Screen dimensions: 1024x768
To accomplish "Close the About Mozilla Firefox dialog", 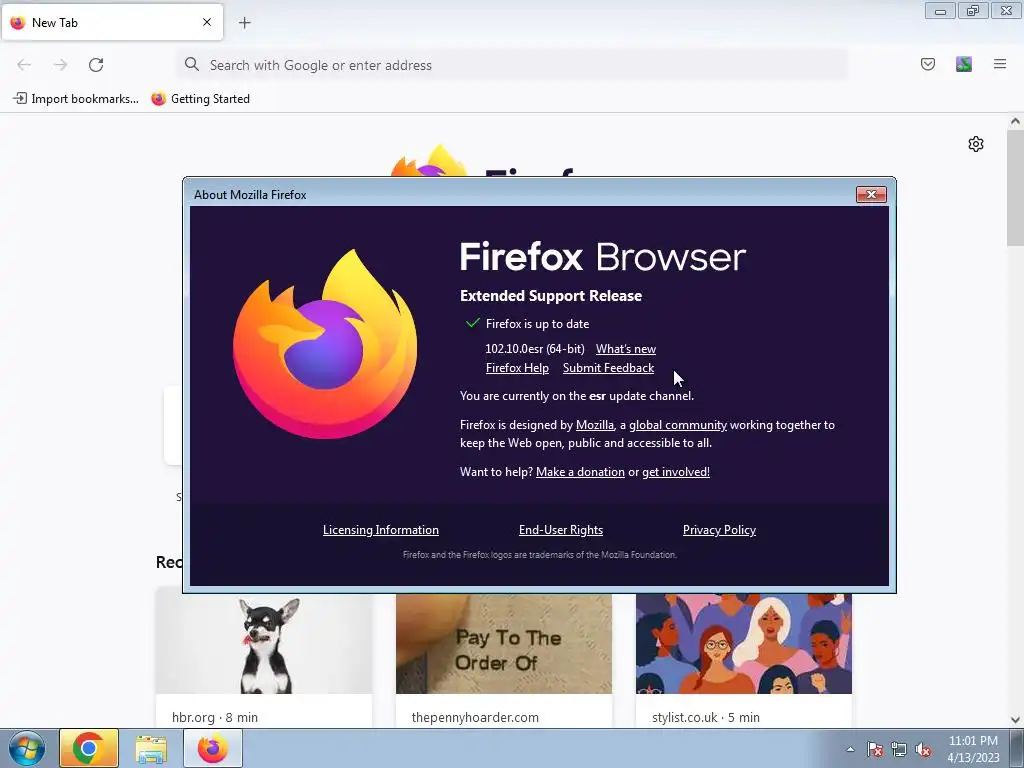I will [x=871, y=195].
